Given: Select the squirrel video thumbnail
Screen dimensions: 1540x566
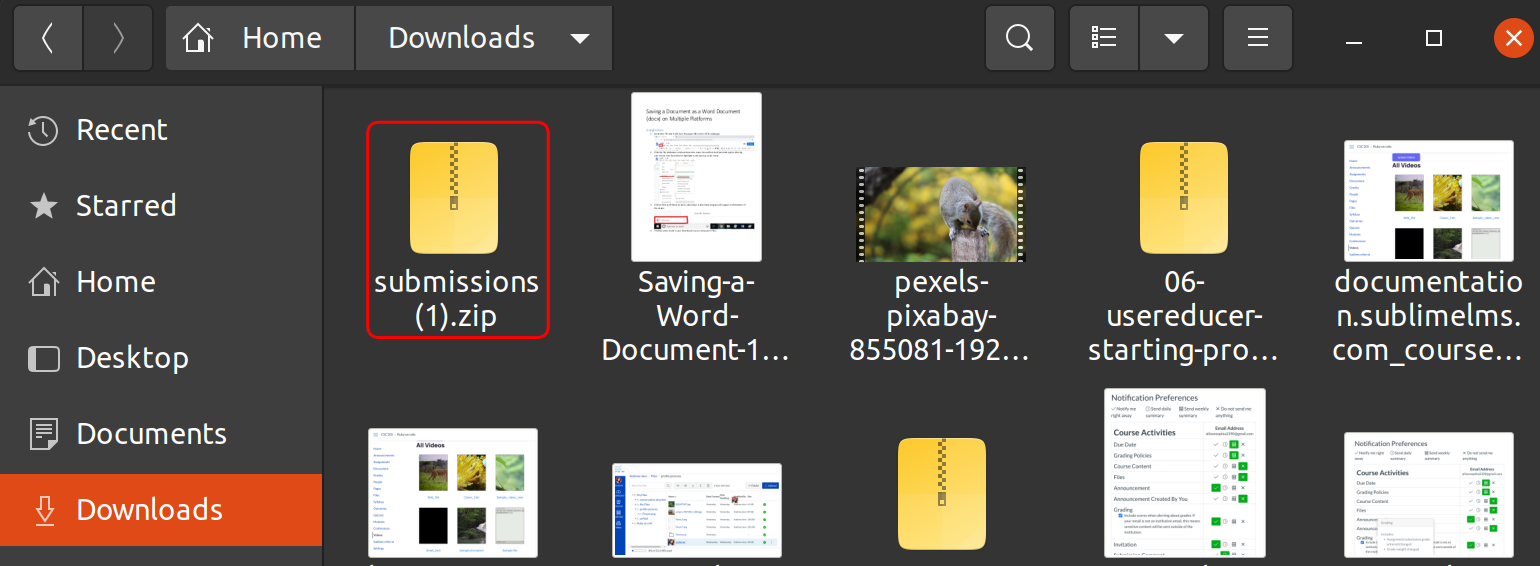Looking at the screenshot, I should coord(940,214).
